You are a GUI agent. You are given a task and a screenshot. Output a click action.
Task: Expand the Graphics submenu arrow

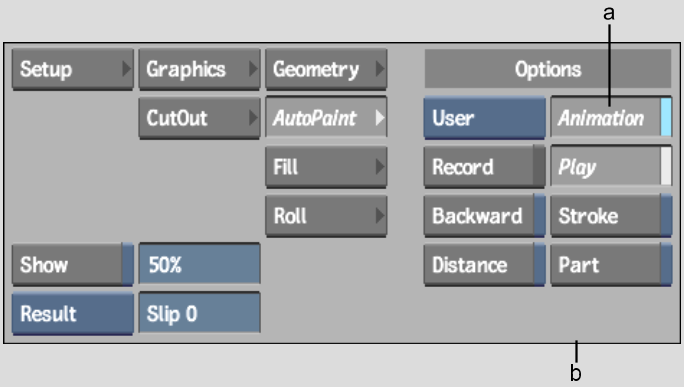click(253, 69)
